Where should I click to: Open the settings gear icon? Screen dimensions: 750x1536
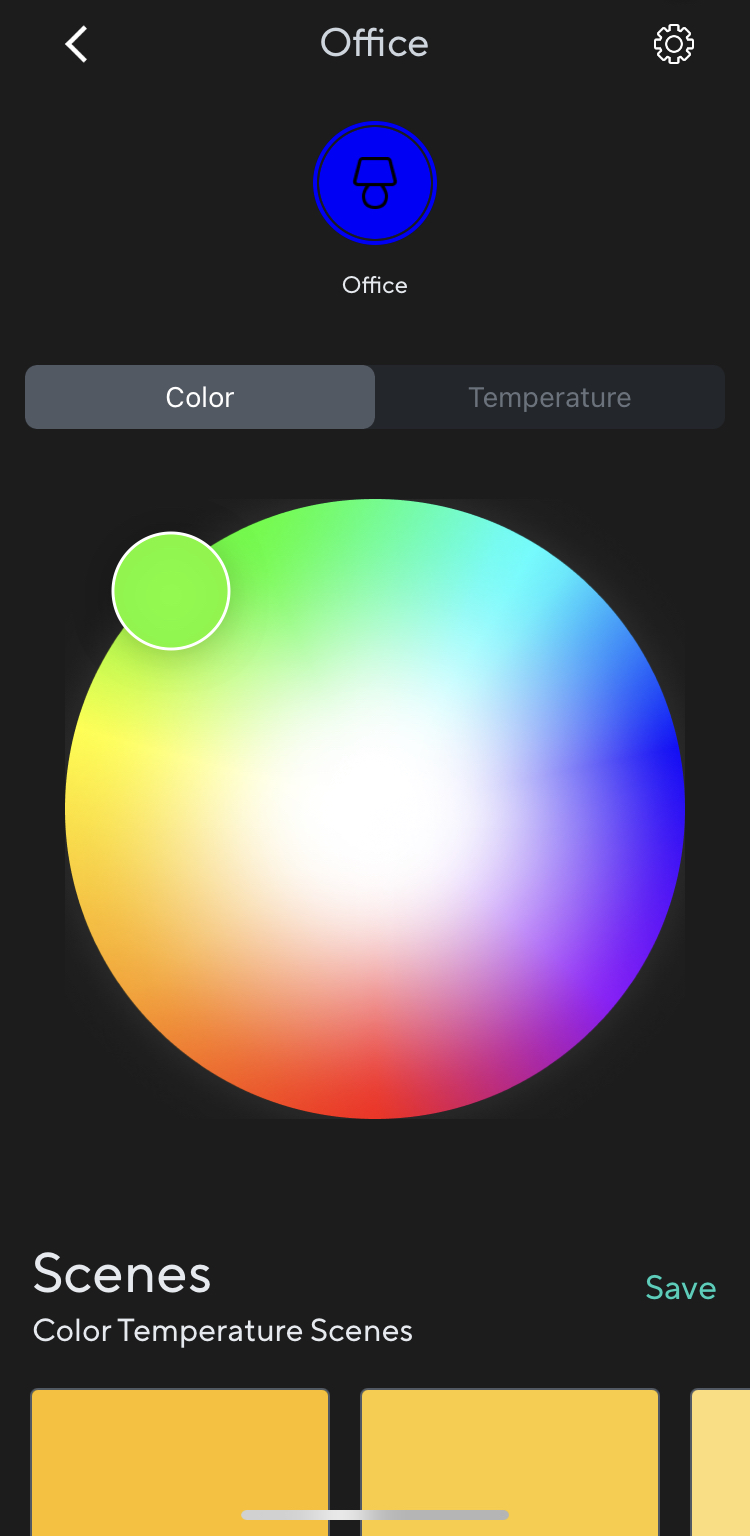coord(674,44)
